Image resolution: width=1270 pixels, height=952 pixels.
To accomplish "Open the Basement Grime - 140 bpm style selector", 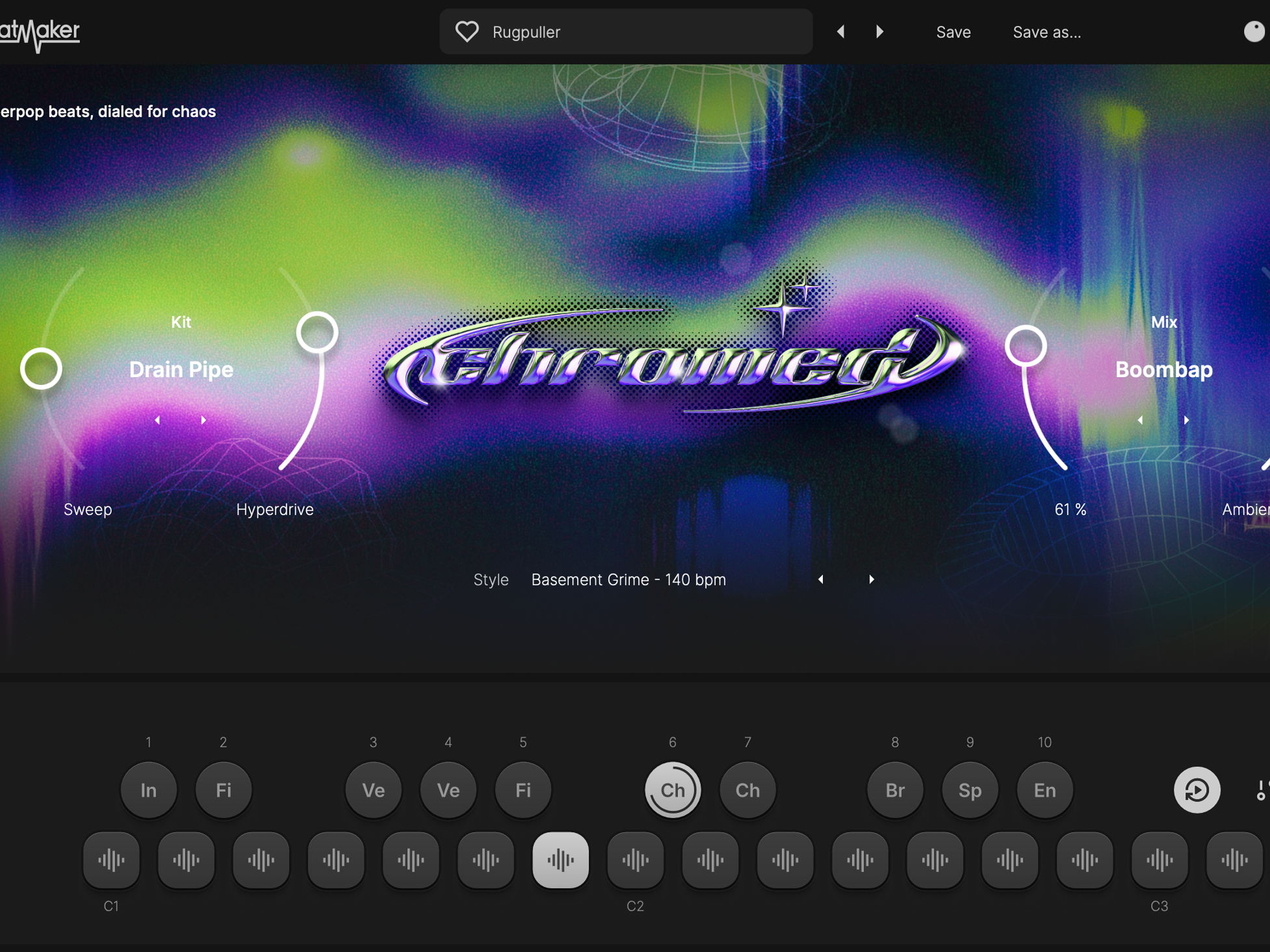I will 628,579.
